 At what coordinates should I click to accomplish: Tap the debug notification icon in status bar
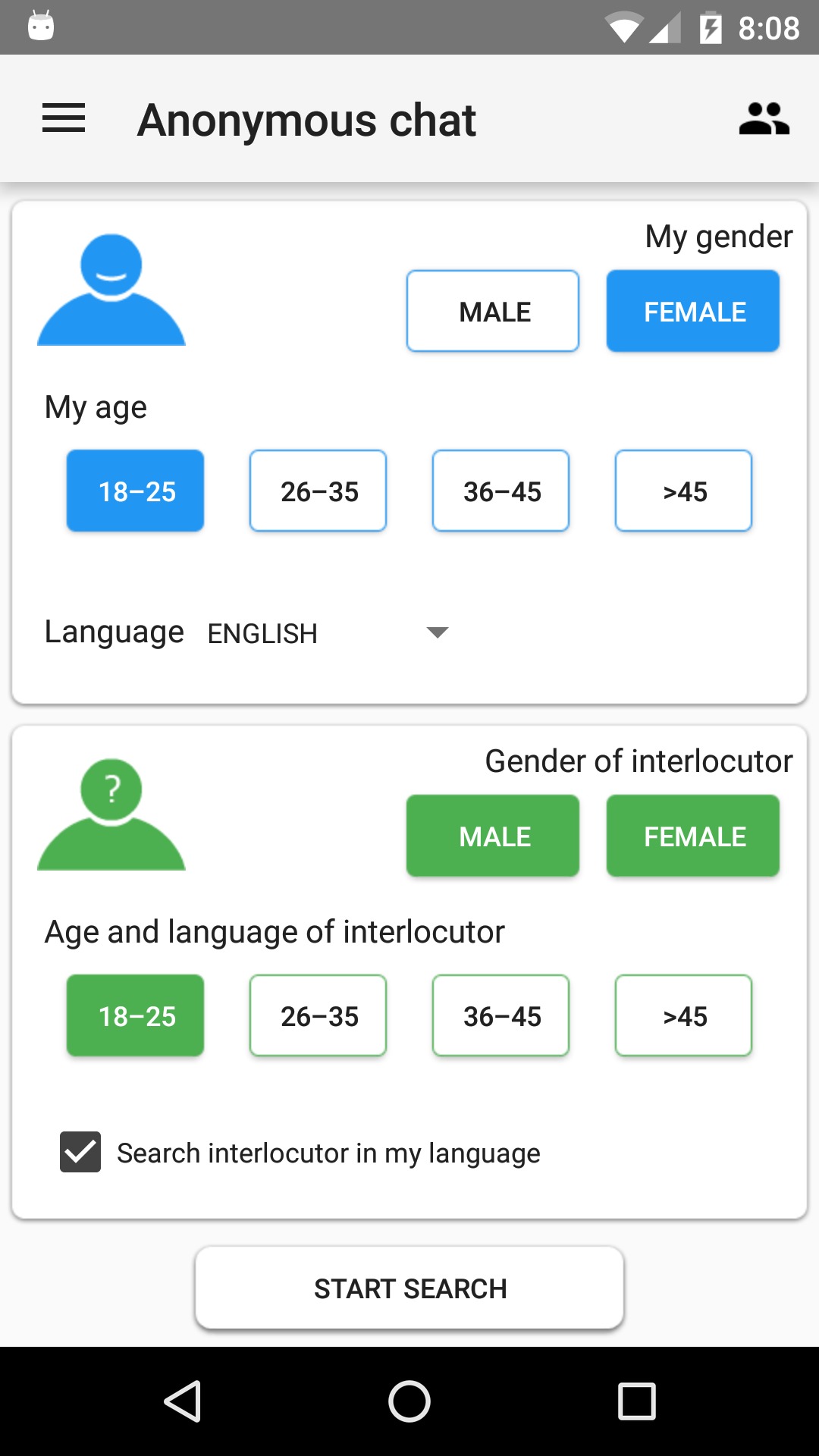click(41, 26)
